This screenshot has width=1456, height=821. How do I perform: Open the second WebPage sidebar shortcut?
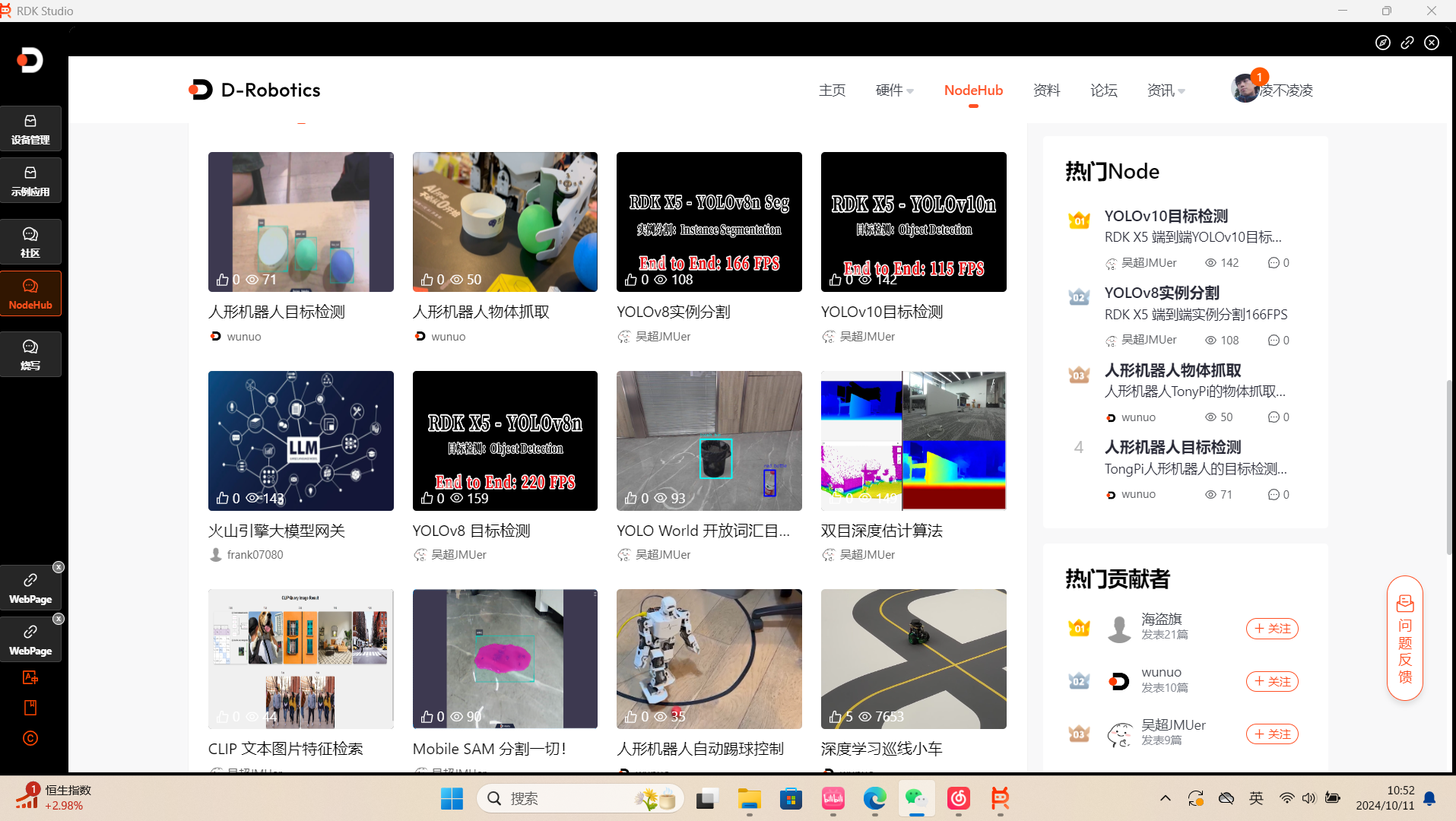pos(30,639)
